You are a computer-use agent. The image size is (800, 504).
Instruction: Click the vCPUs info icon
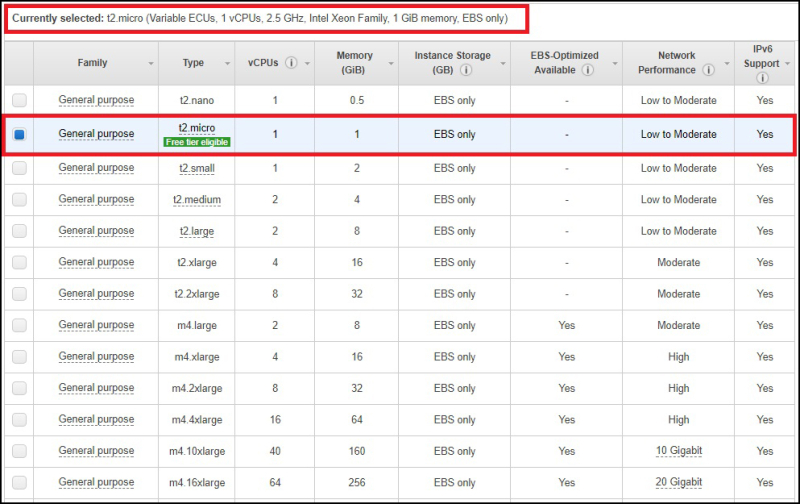click(x=291, y=63)
